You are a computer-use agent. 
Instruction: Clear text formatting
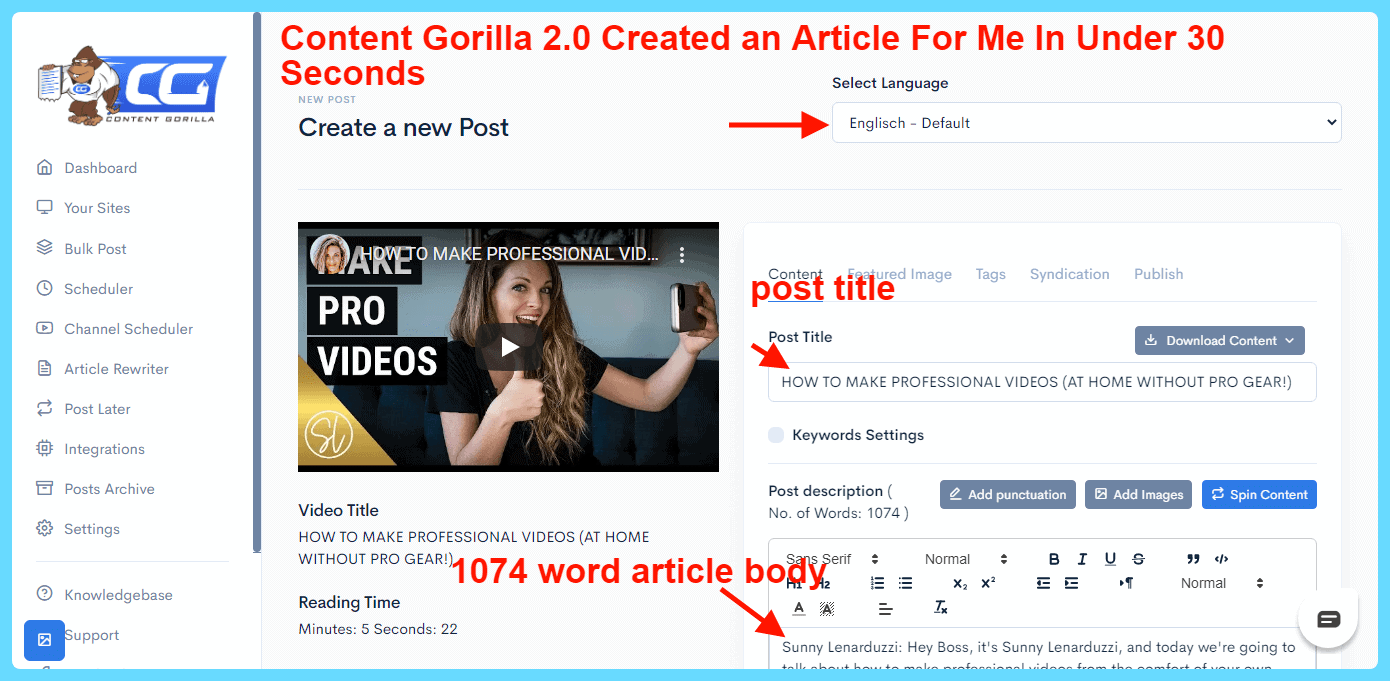click(x=941, y=607)
